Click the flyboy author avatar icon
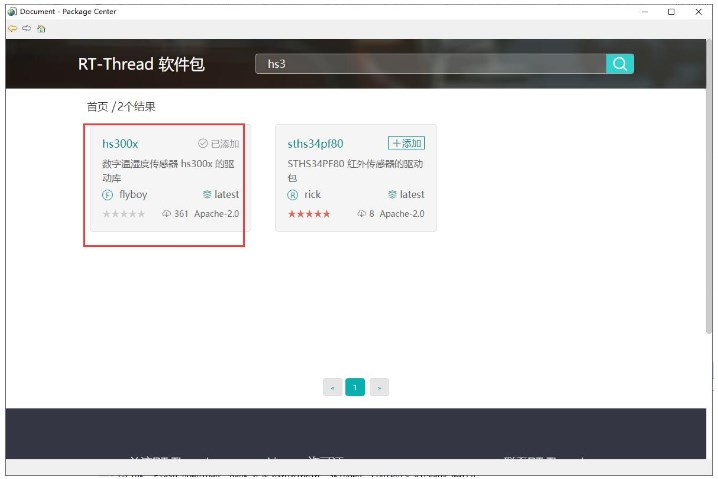718x479 pixels. coord(107,195)
